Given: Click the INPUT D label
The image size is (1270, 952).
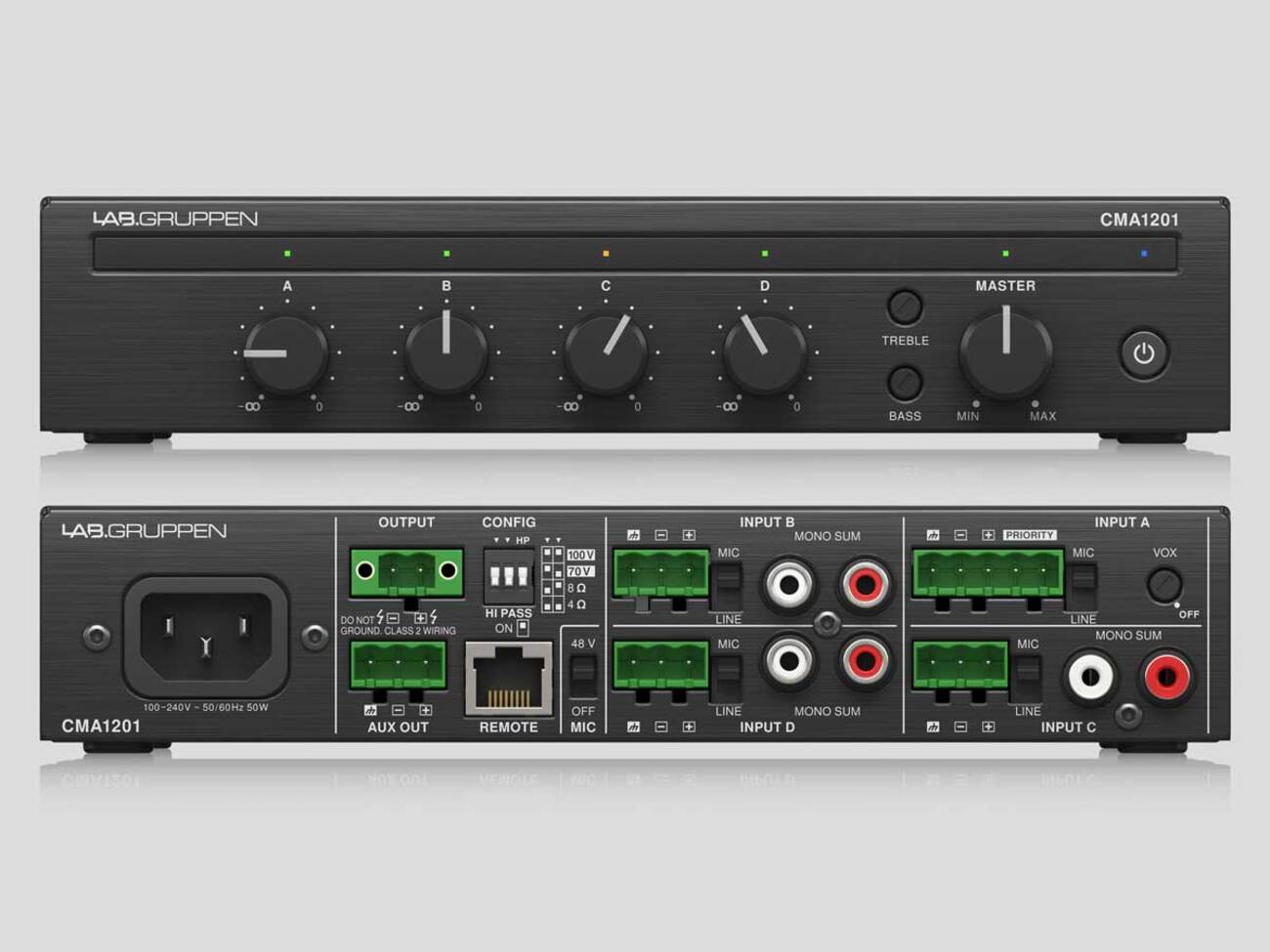Looking at the screenshot, I should pyautogui.click(x=767, y=727).
